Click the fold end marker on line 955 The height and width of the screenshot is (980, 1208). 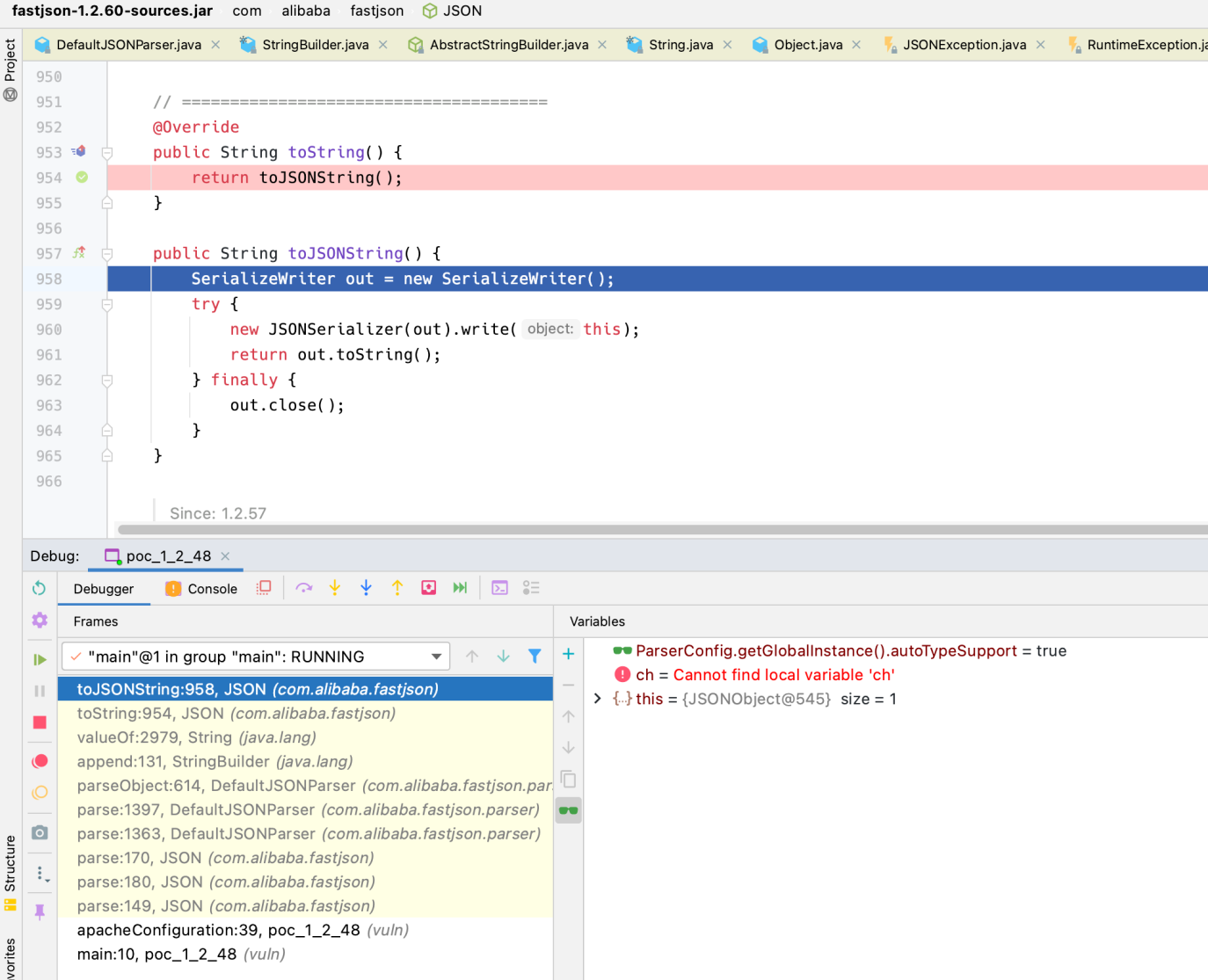[107, 203]
